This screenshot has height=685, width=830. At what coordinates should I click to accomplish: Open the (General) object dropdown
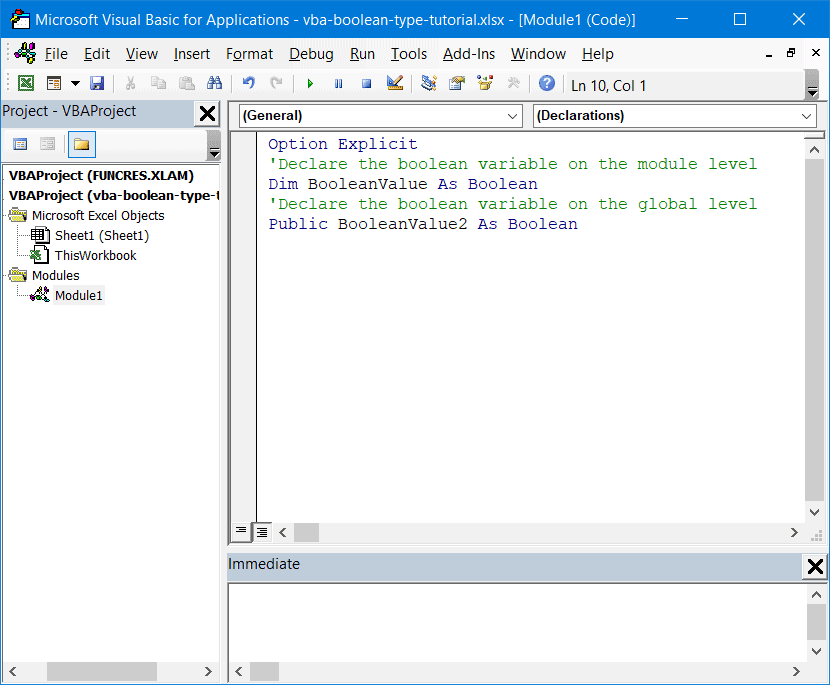520,116
